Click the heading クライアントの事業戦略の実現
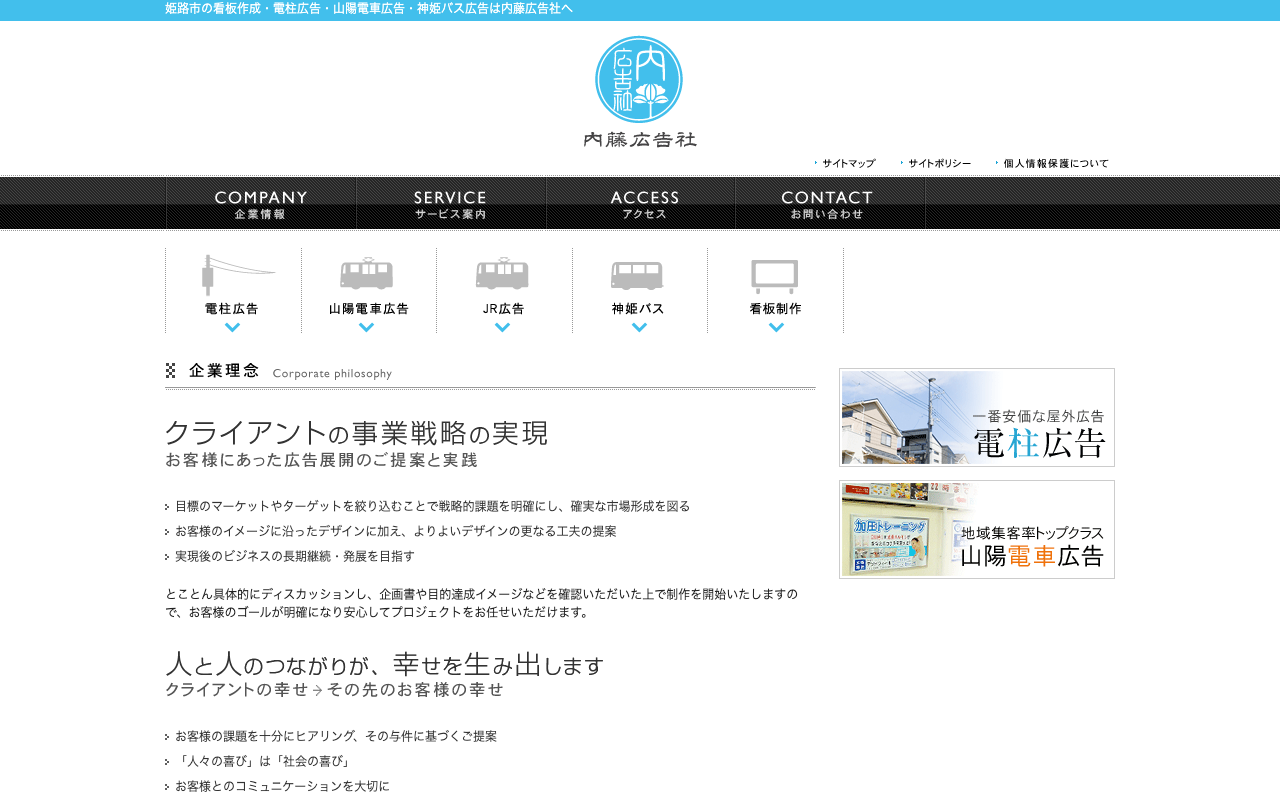Screen dimensions: 1280x800 pyautogui.click(x=356, y=433)
